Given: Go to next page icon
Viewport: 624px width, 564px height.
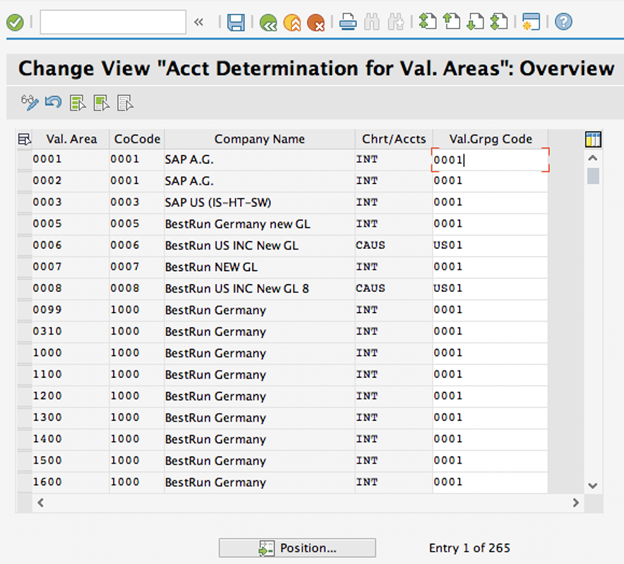Looking at the screenshot, I should (x=476, y=21).
